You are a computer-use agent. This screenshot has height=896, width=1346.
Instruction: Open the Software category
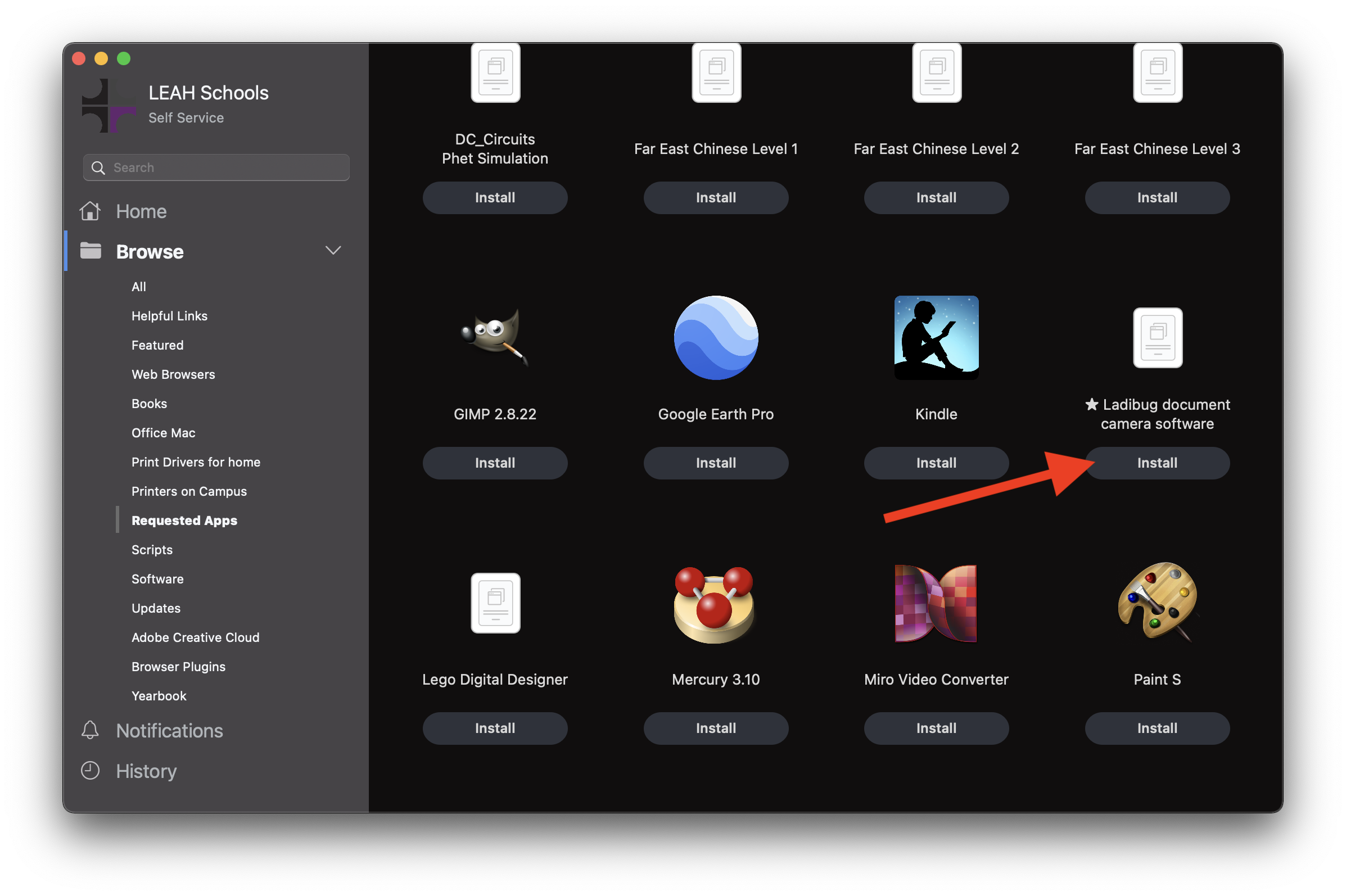(x=158, y=579)
